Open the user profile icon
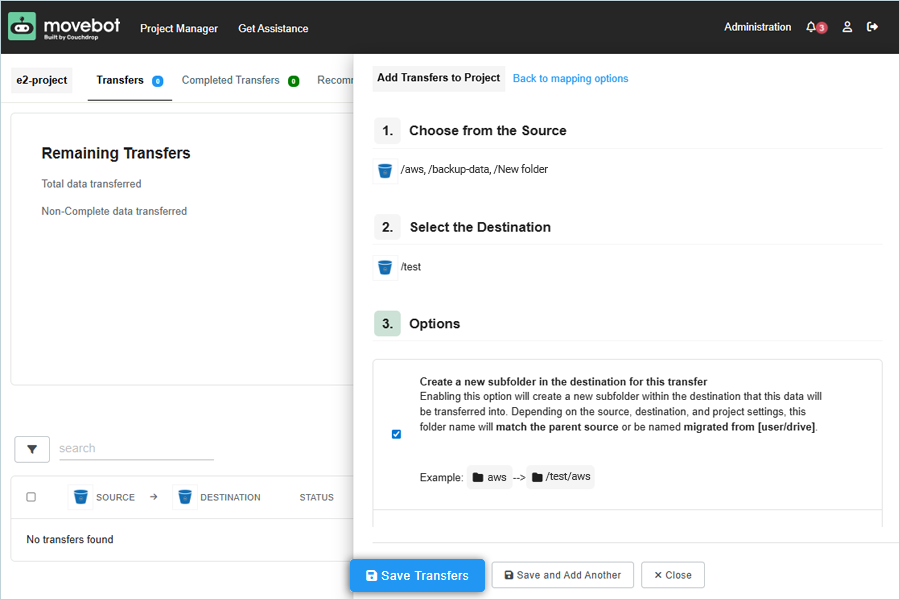900x600 pixels. pos(847,27)
